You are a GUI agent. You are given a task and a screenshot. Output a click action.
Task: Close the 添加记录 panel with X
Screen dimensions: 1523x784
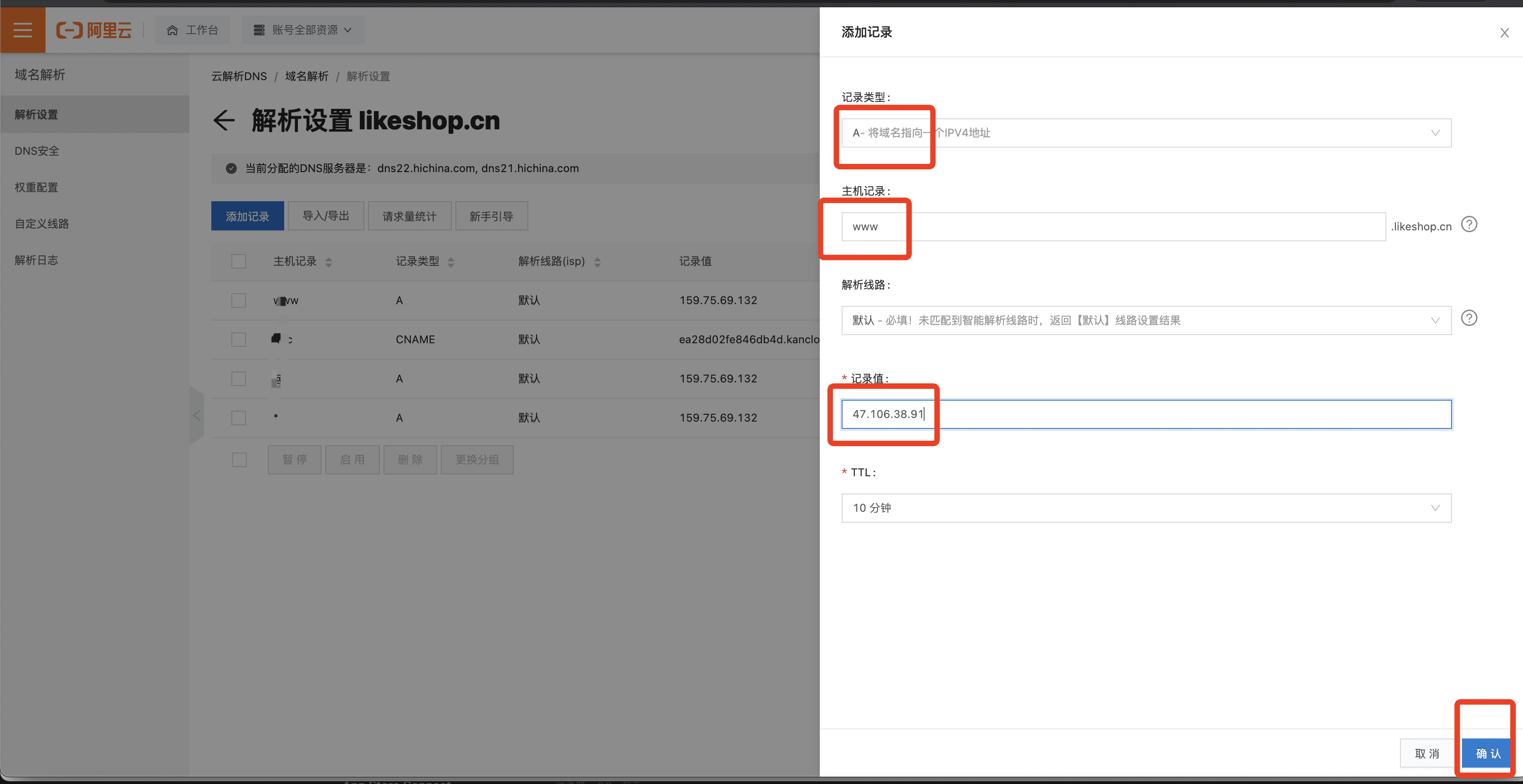pyautogui.click(x=1504, y=33)
